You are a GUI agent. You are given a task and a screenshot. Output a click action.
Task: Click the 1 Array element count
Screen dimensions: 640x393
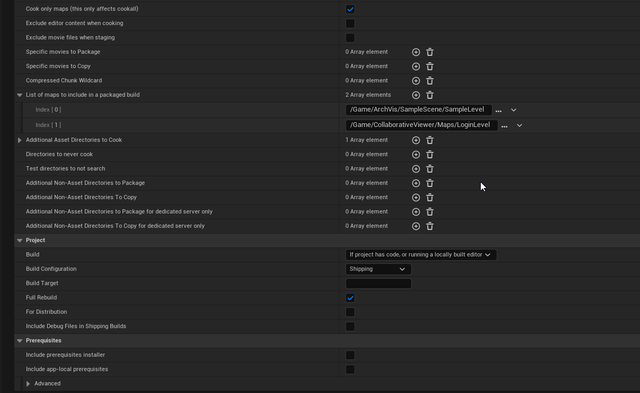pyautogui.click(x=367, y=140)
